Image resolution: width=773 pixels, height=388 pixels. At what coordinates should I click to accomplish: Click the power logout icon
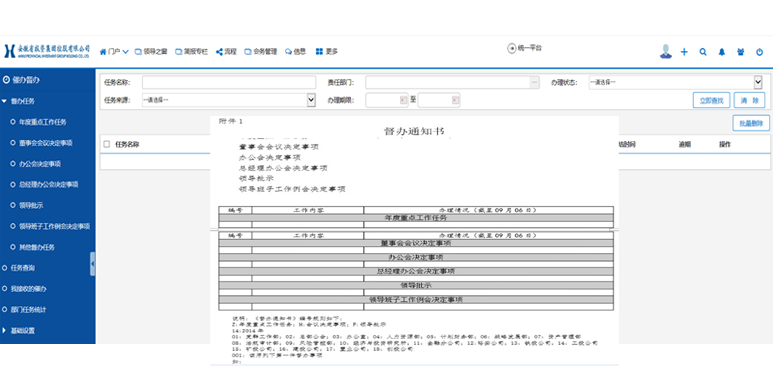[x=759, y=52]
